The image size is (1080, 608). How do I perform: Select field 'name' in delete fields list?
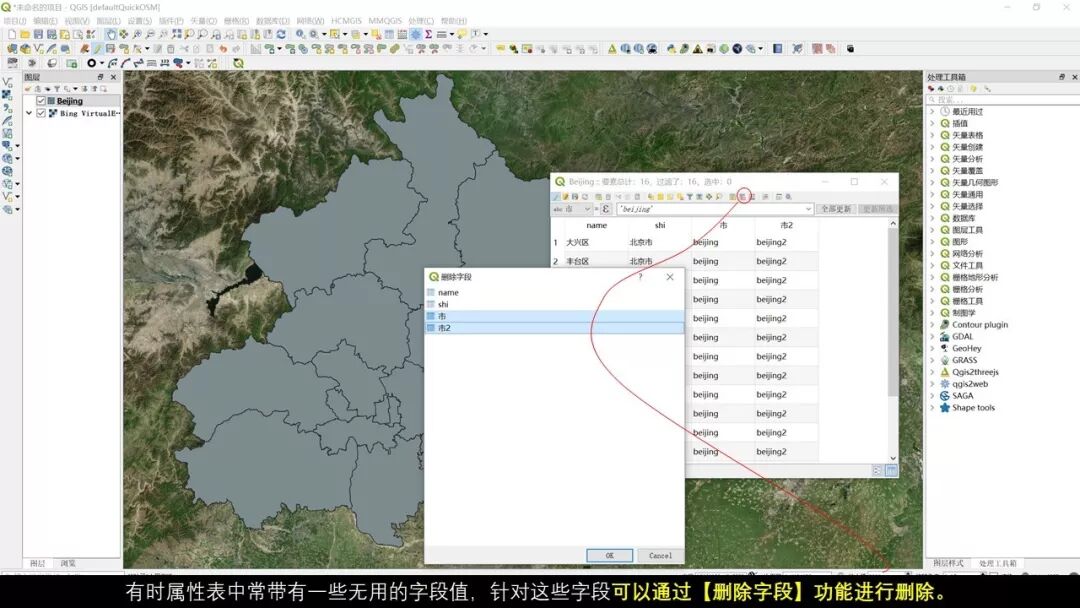click(554, 292)
